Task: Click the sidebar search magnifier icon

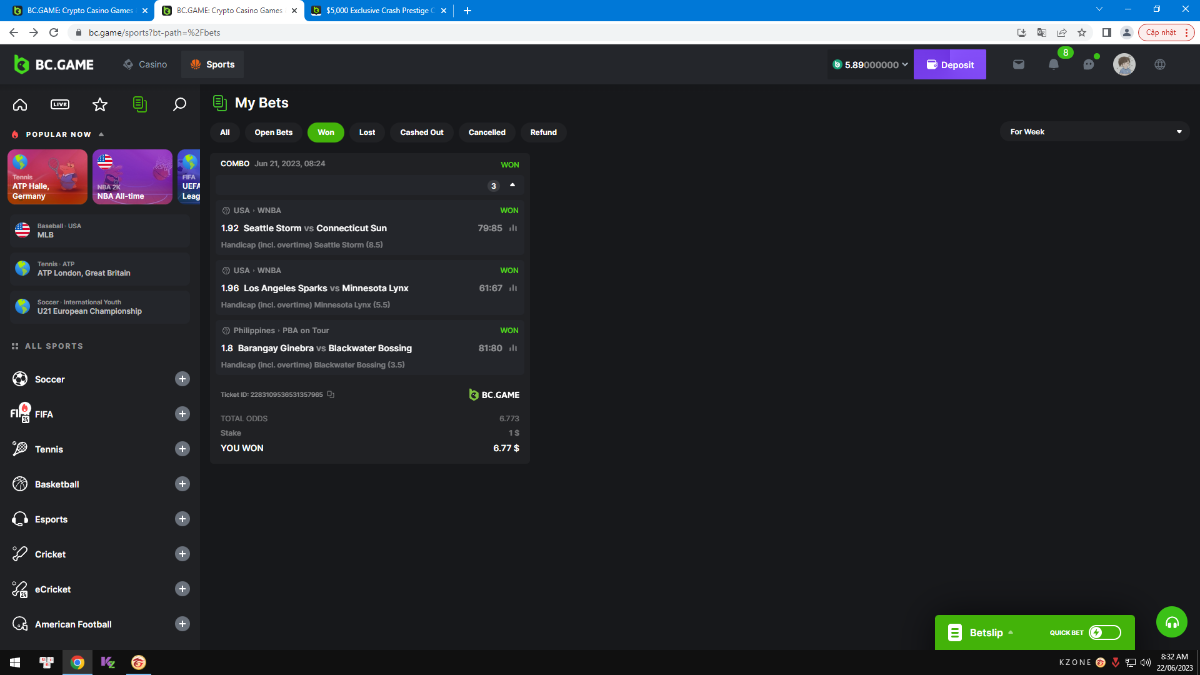Action: click(180, 104)
